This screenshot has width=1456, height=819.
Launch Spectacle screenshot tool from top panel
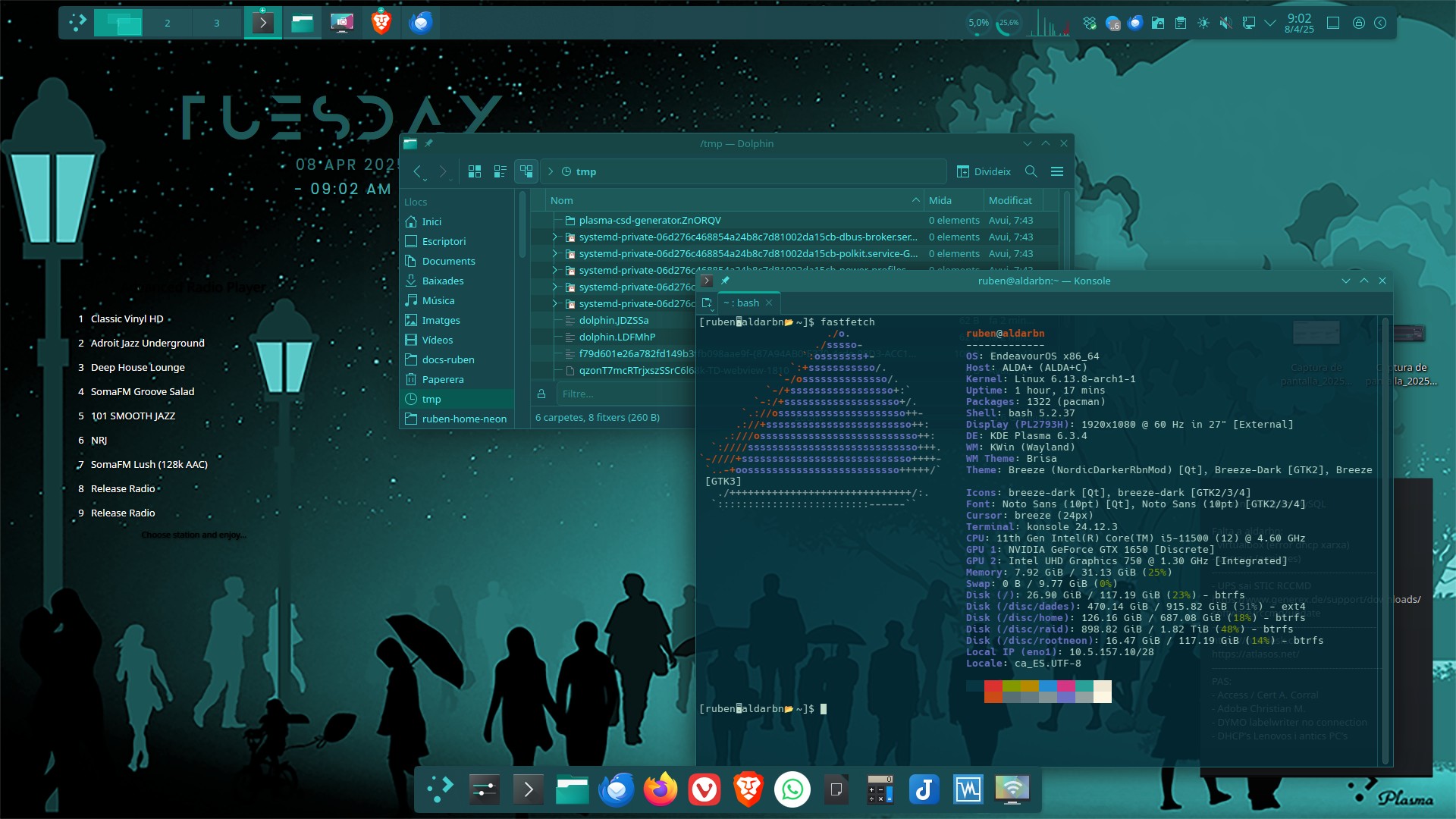pyautogui.click(x=342, y=23)
